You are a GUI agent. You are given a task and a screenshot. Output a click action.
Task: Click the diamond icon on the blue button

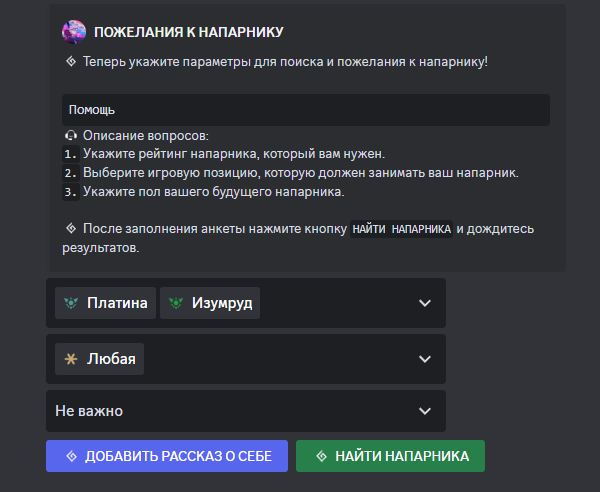tap(71, 456)
